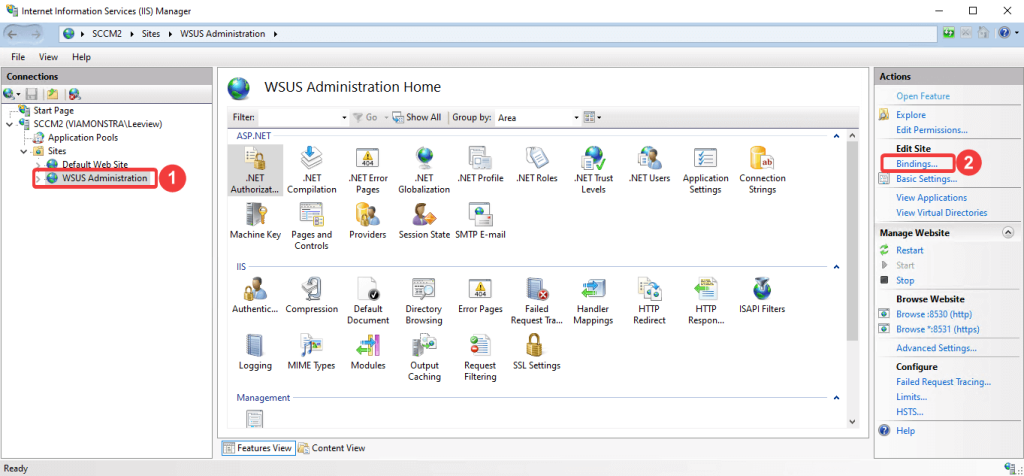Select Start Page in Connections tree

tap(54, 110)
